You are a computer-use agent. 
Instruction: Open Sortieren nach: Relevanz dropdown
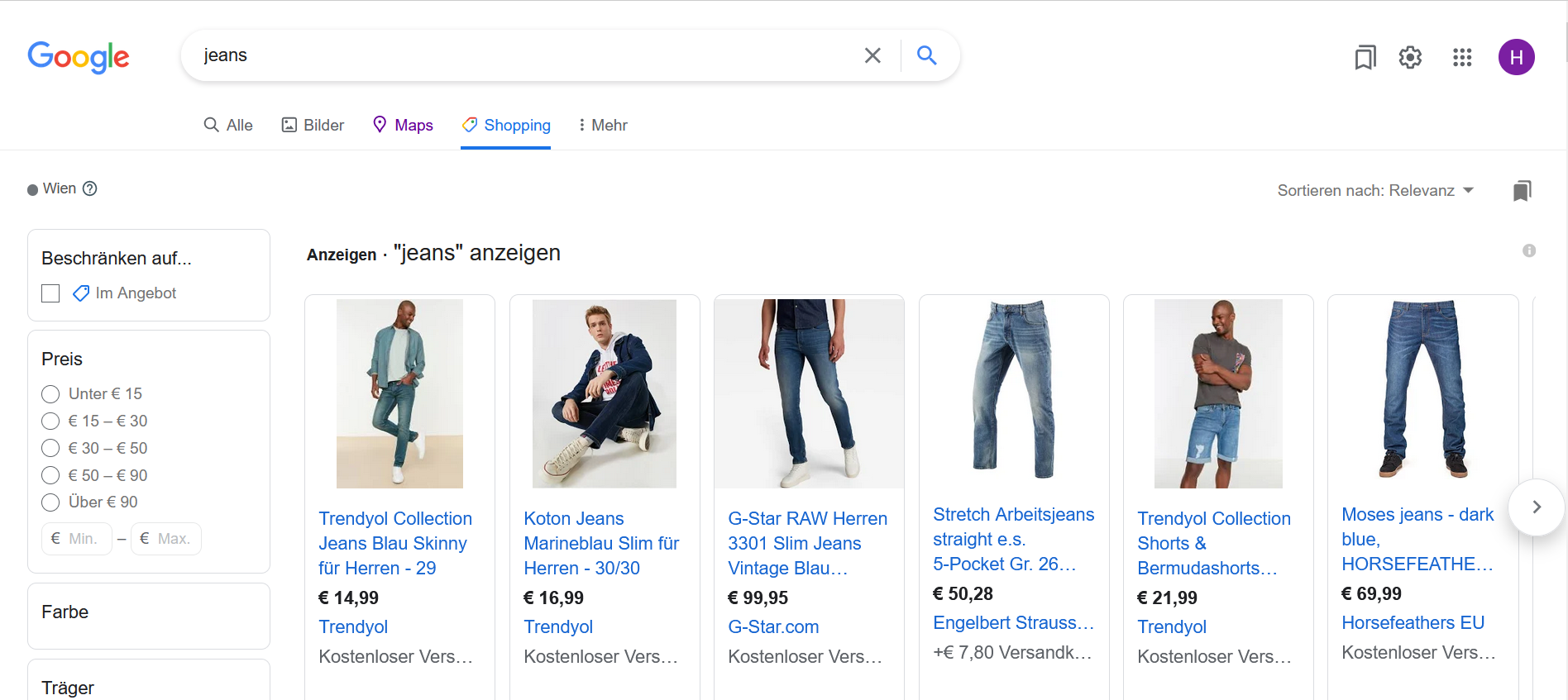point(1375,191)
